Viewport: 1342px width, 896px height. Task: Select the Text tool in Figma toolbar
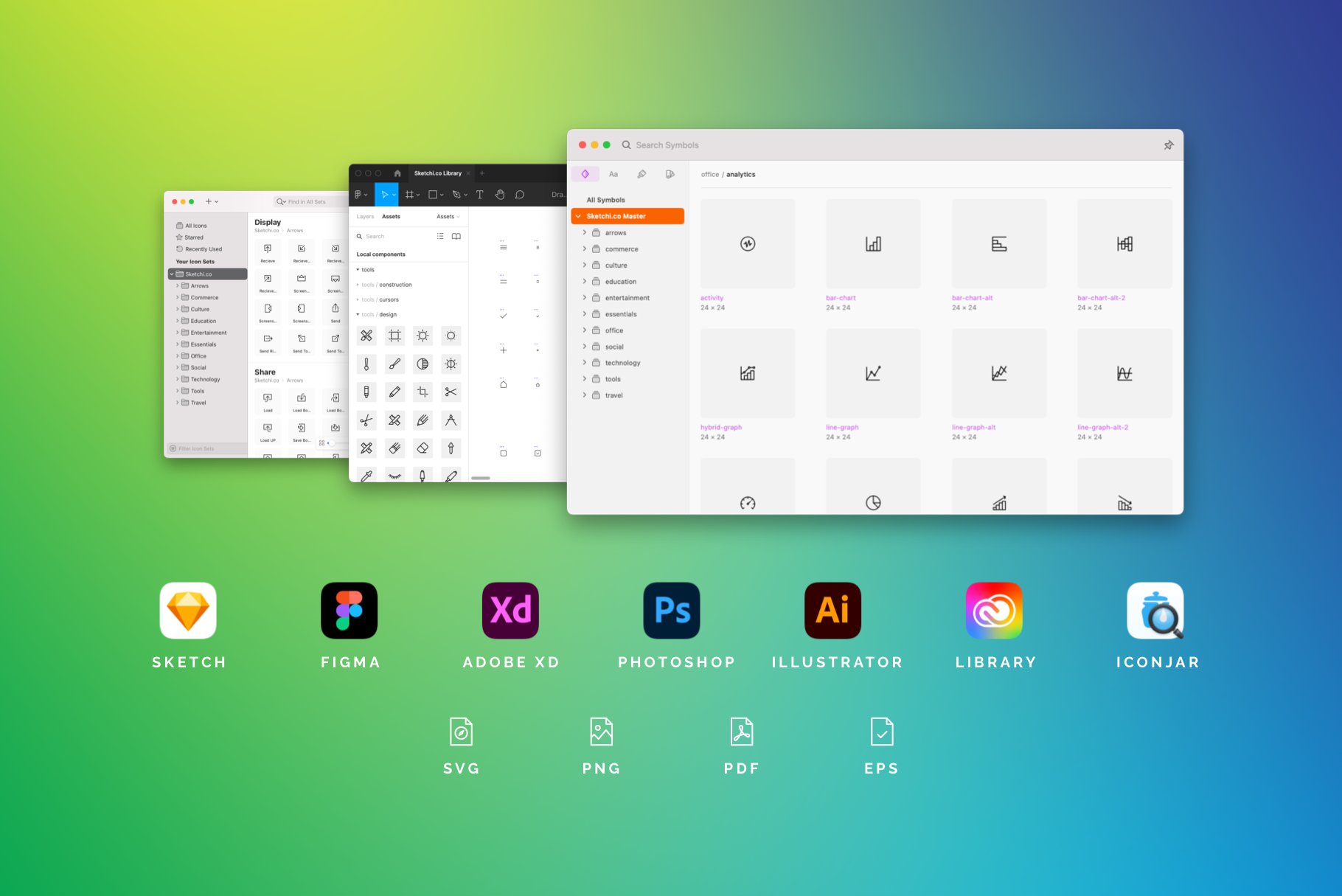[x=479, y=195]
